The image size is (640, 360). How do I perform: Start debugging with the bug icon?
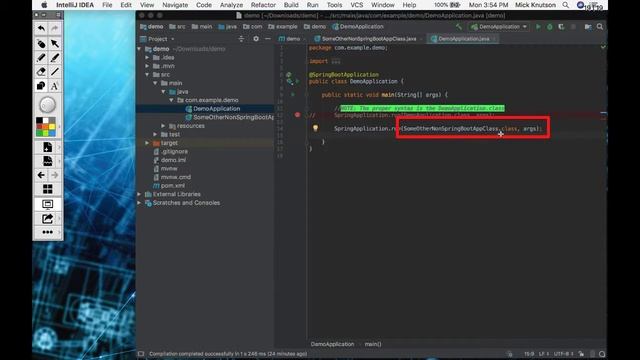click(550, 27)
